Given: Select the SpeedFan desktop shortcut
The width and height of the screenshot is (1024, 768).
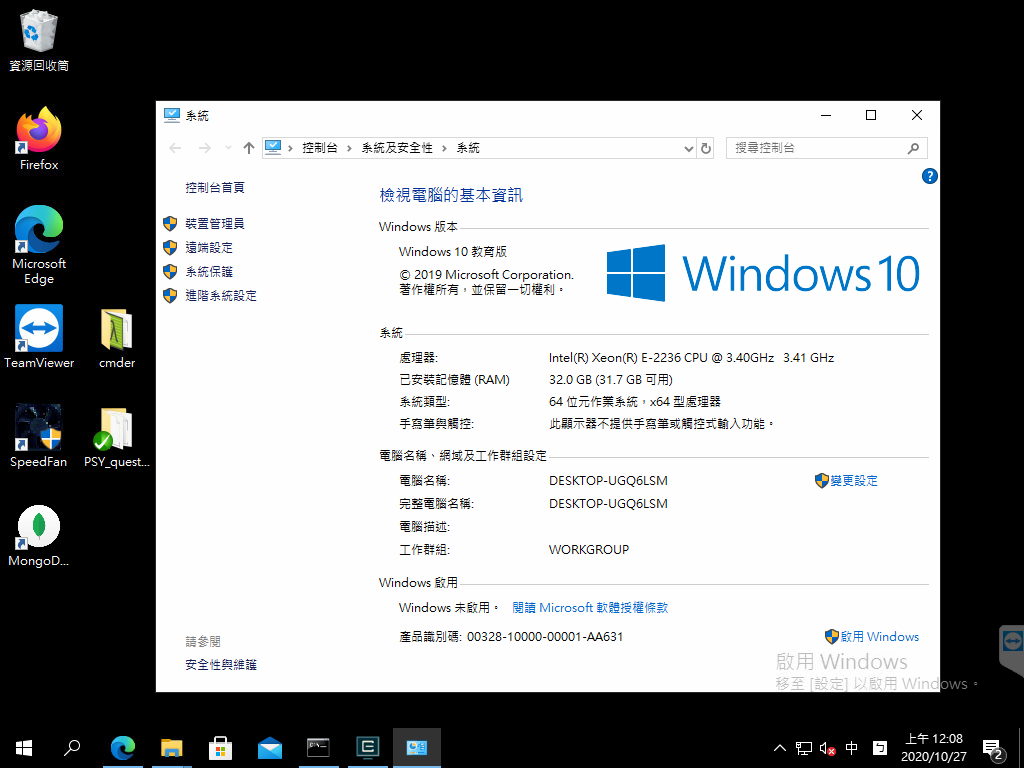Looking at the screenshot, I should point(39,436).
